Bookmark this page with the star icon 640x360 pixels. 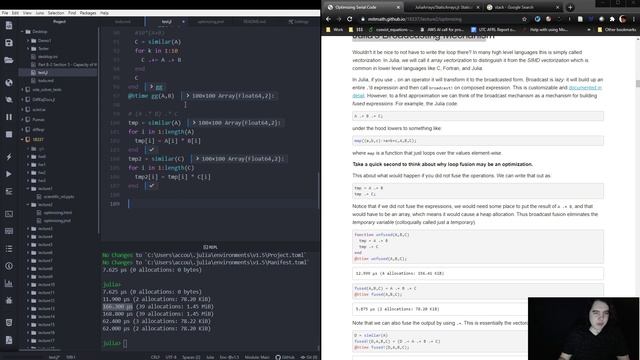(524, 19)
